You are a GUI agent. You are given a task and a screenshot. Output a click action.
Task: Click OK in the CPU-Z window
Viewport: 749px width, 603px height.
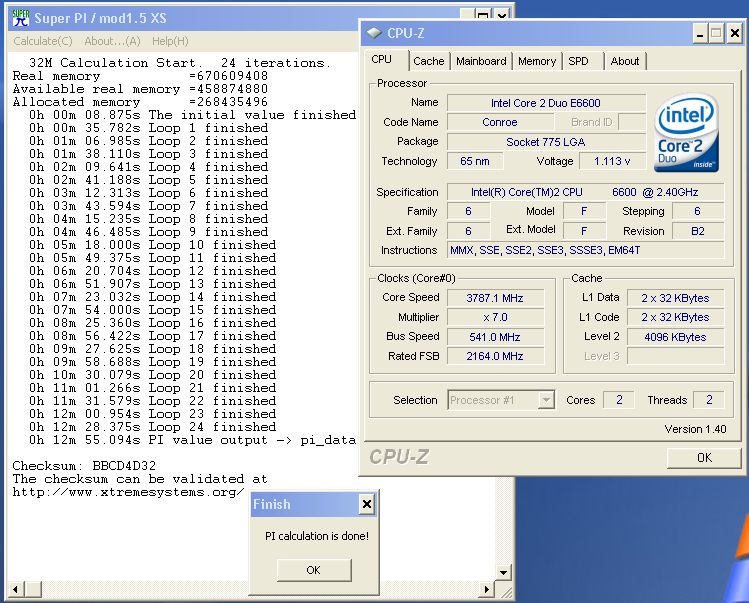pyautogui.click(x=704, y=458)
